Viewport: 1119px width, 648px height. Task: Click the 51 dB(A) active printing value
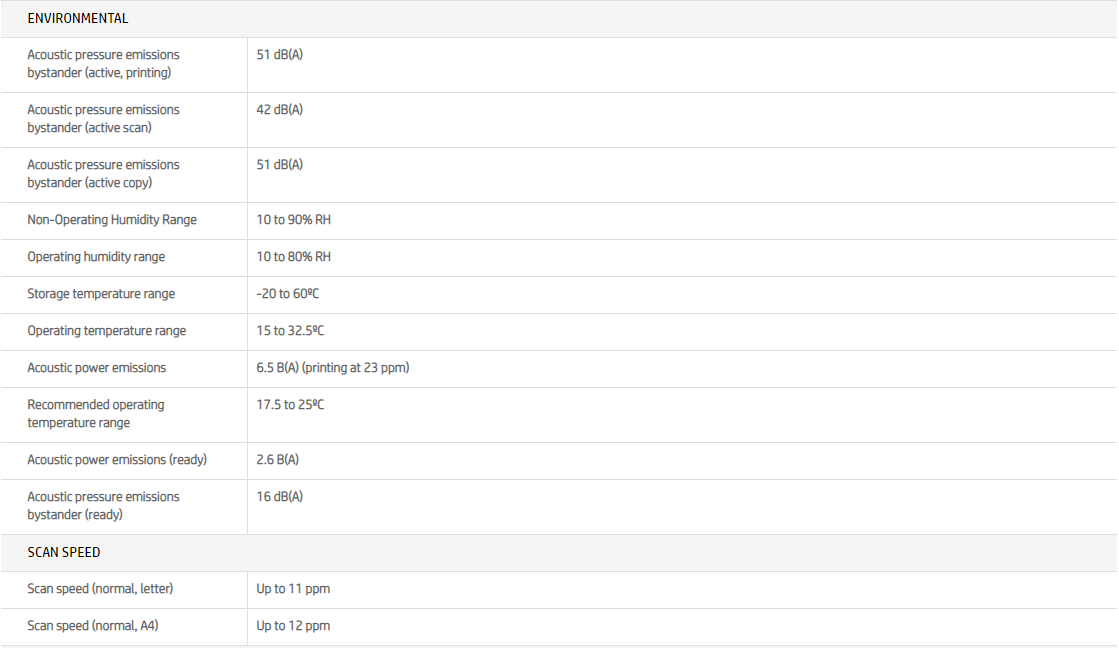pyautogui.click(x=279, y=54)
